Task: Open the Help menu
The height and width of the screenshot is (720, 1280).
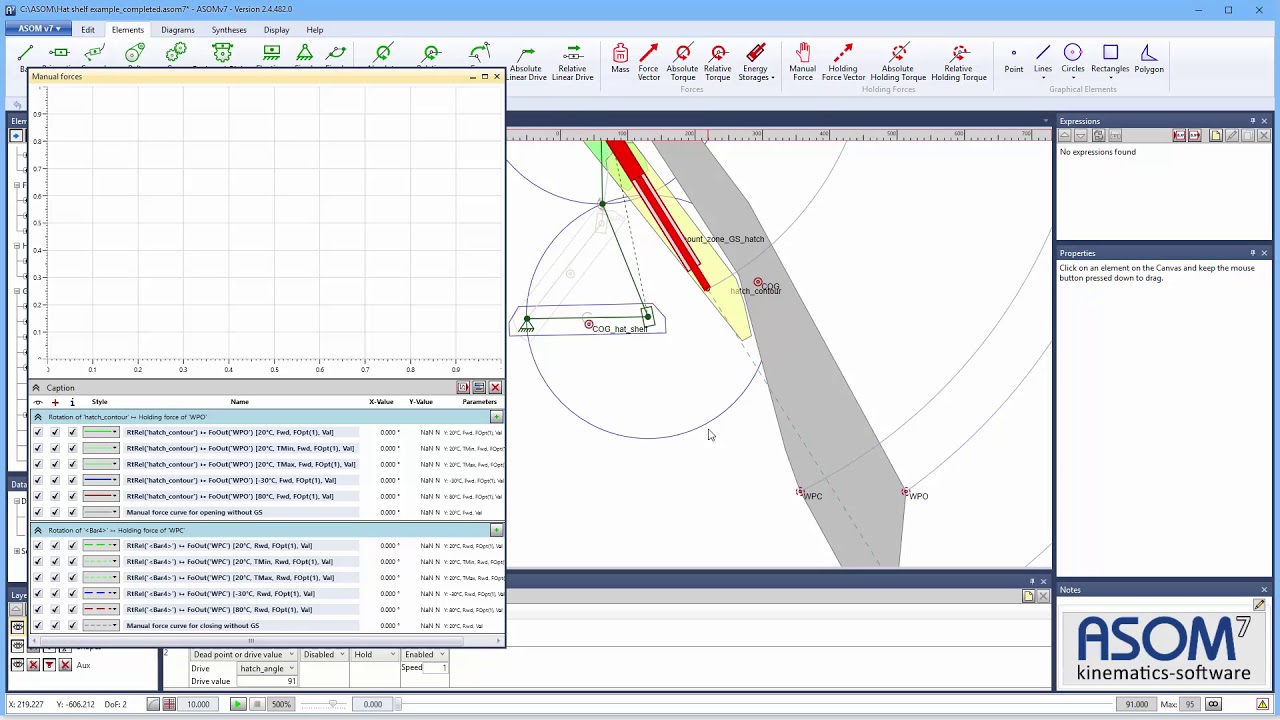Action: click(x=315, y=30)
